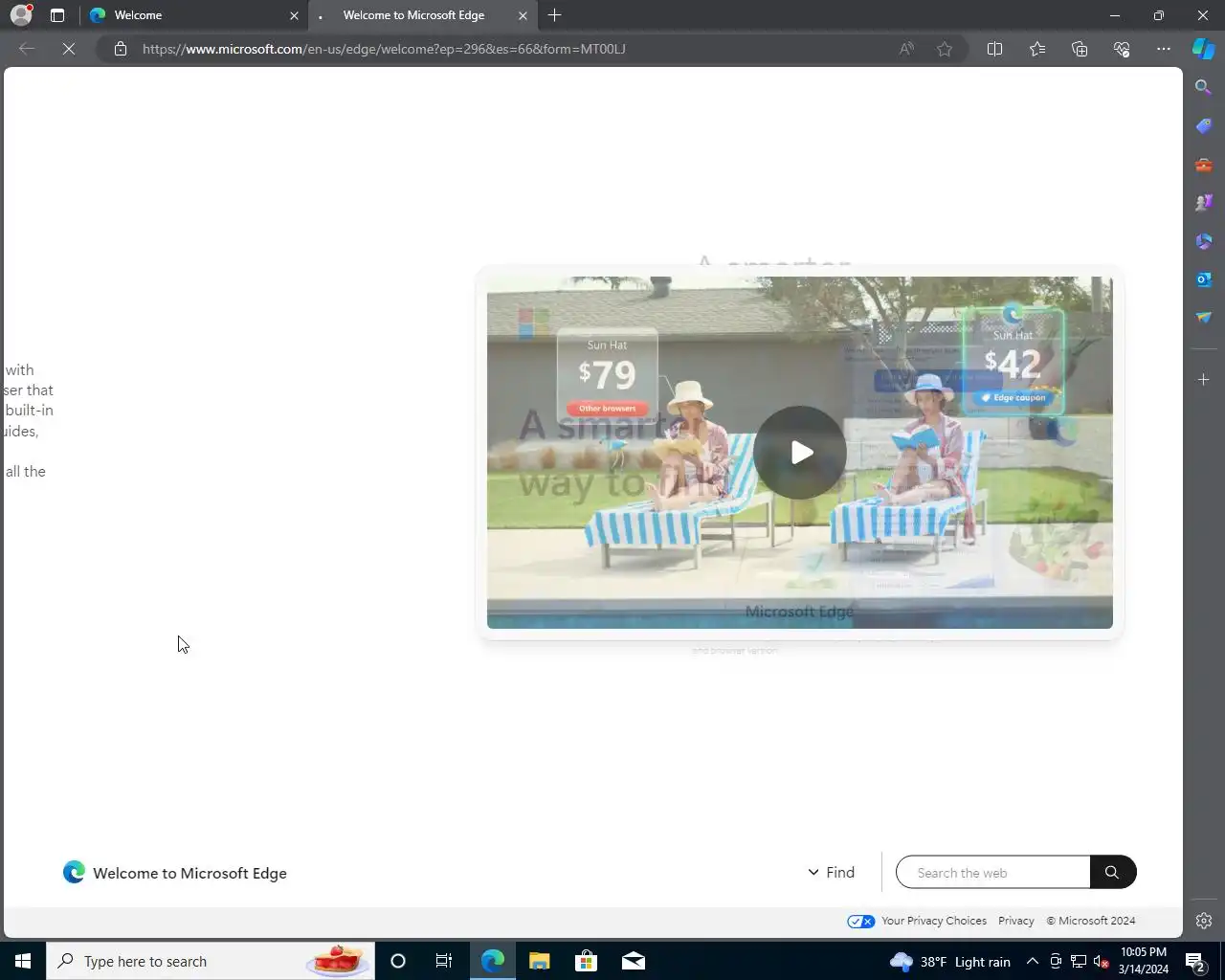
Task: Open the Favorites list
Action: (1037, 49)
